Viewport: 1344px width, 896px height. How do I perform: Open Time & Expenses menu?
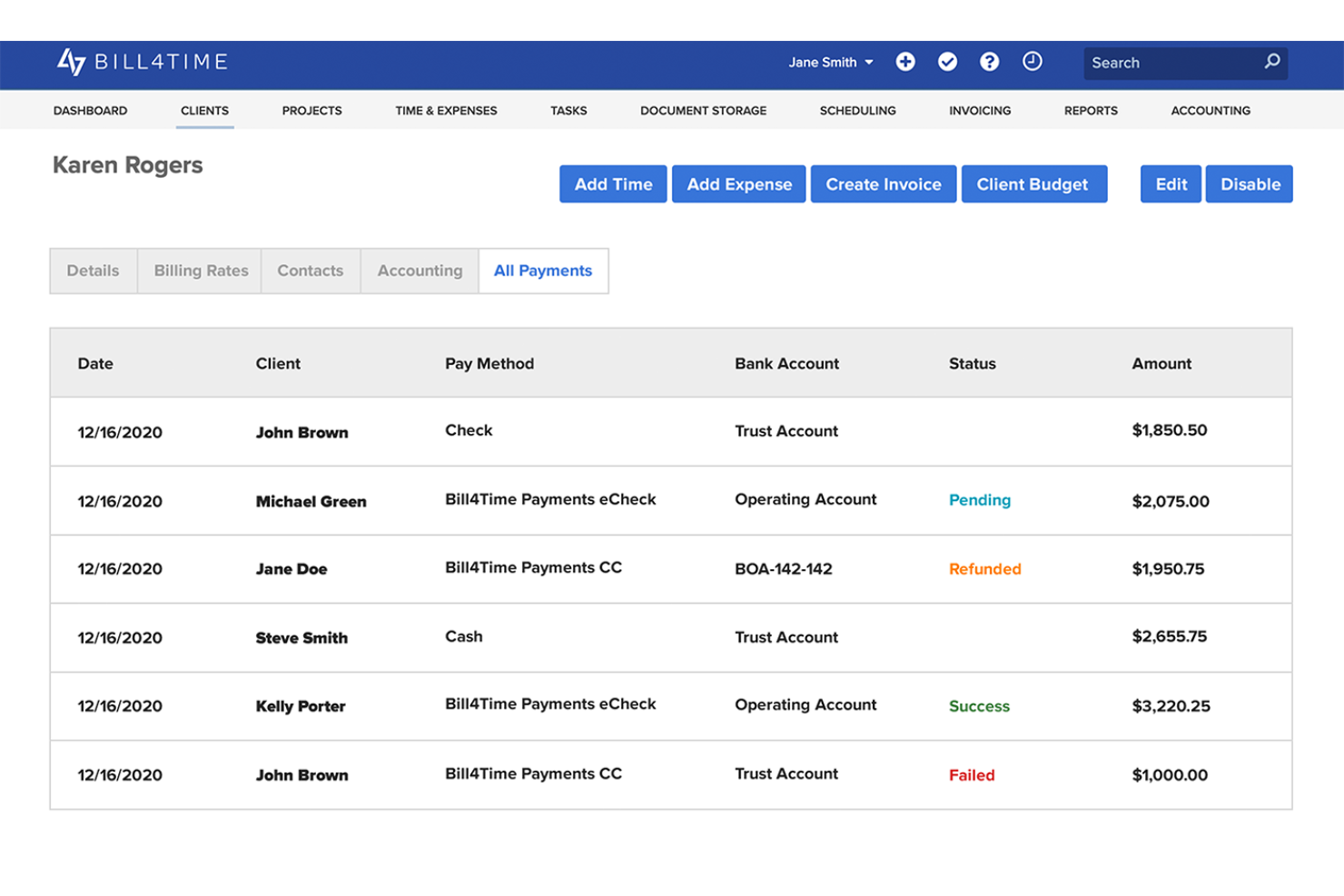point(446,111)
